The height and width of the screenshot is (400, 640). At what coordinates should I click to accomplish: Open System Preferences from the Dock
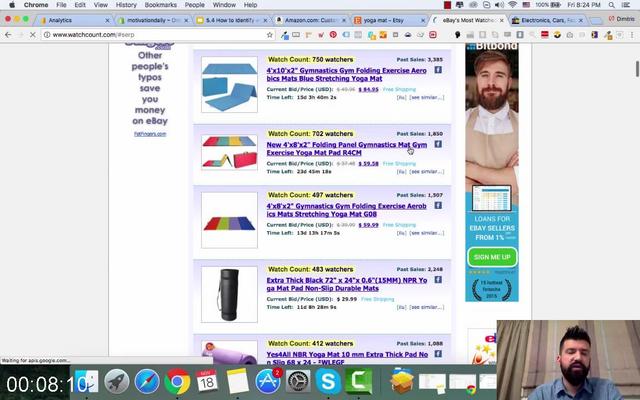pos(298,382)
